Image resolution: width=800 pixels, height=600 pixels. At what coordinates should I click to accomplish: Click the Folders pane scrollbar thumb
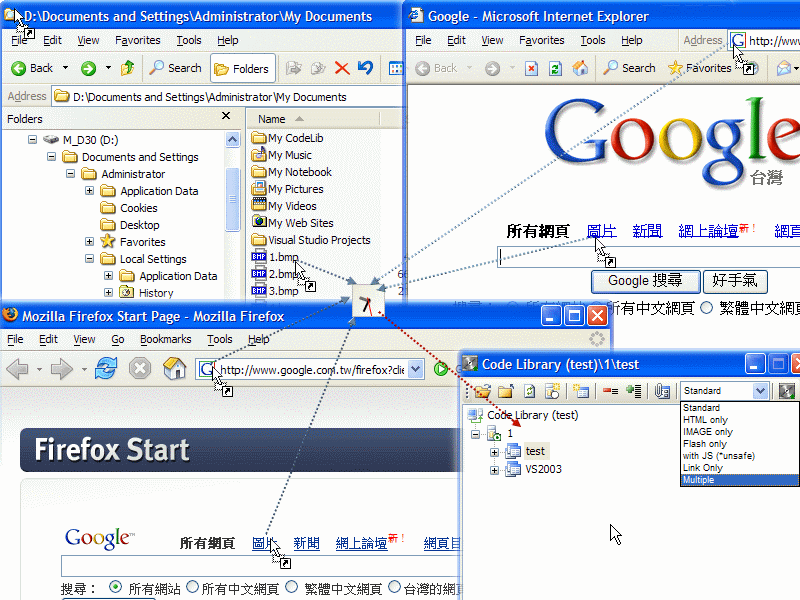(233, 198)
